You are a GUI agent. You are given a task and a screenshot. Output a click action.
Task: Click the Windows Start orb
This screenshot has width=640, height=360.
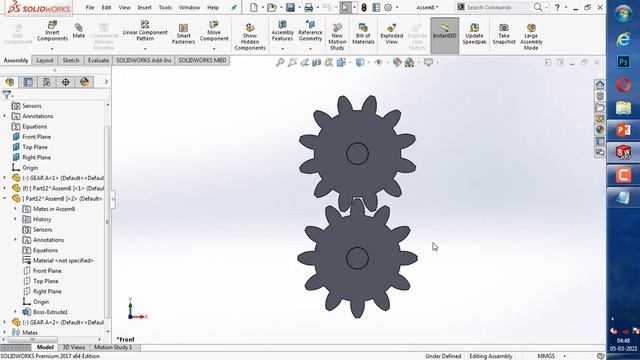click(623, 13)
